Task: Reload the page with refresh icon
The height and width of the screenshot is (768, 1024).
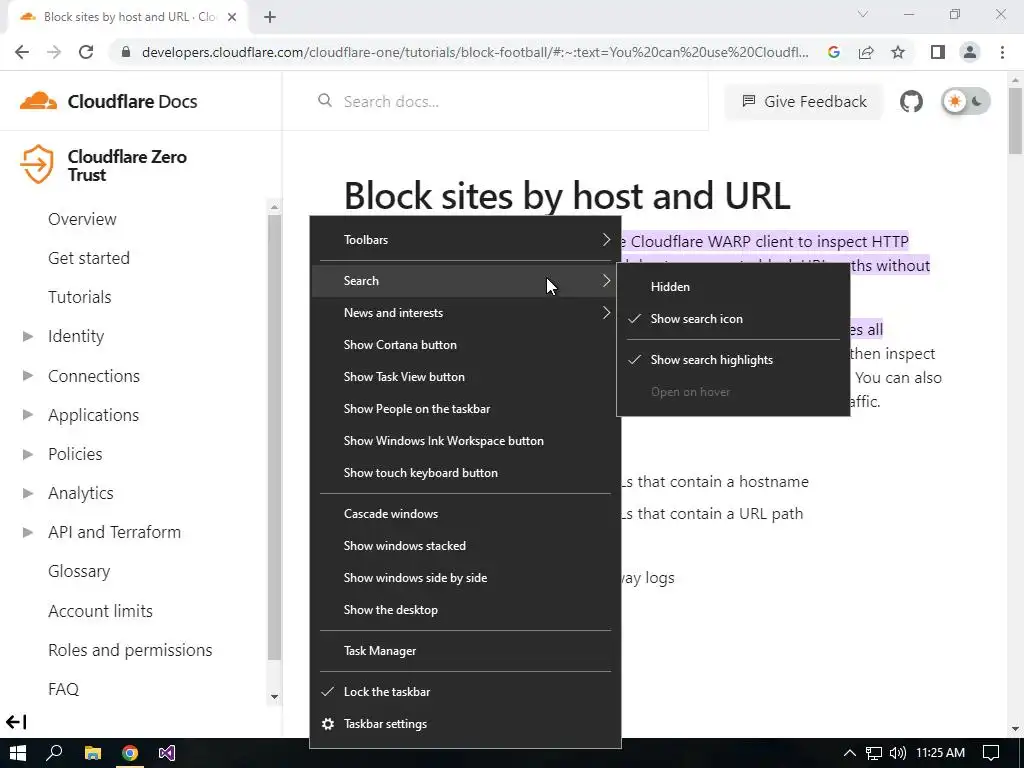Action: [86, 52]
